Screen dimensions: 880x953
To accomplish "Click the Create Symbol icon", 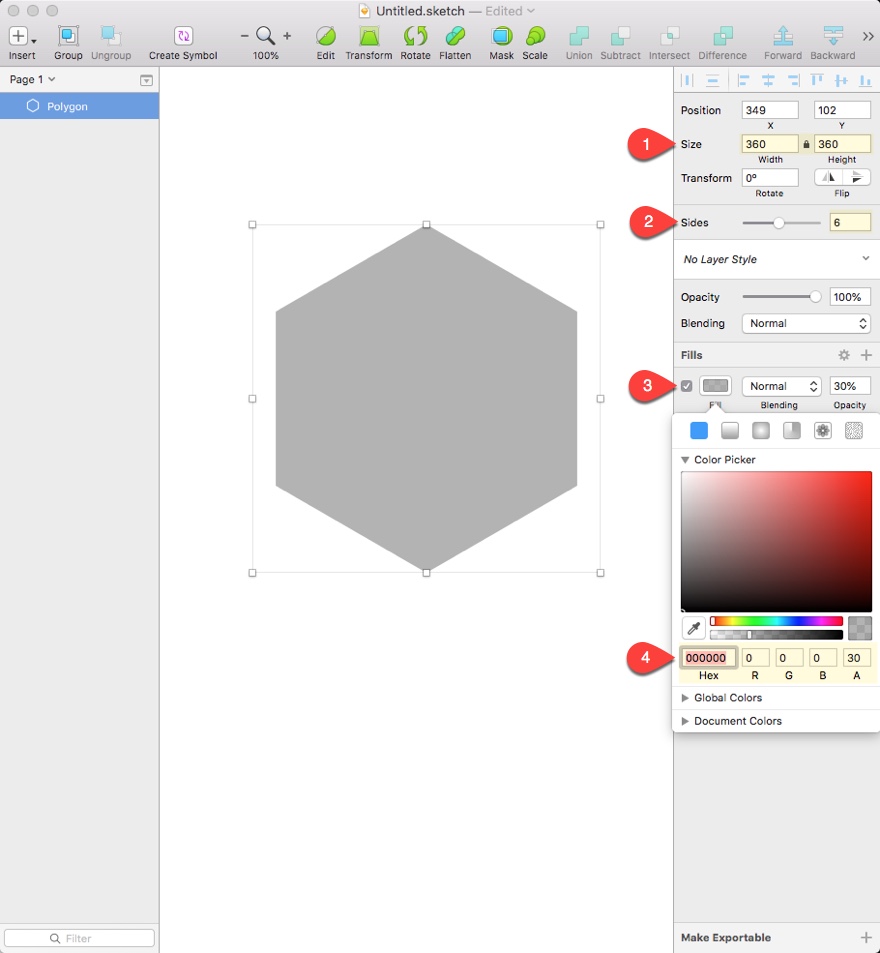I will coord(182,37).
